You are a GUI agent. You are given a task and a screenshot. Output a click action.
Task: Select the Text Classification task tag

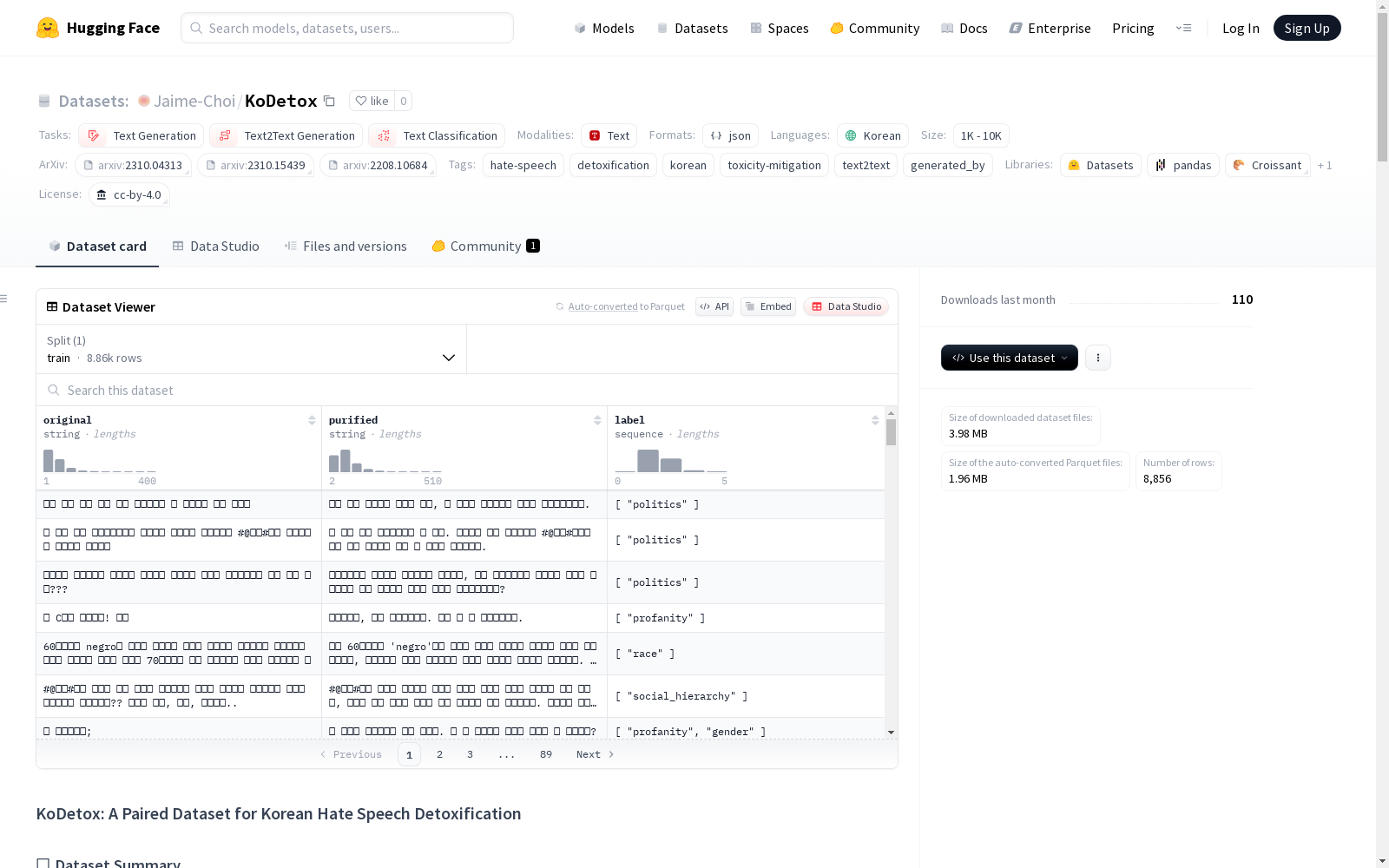click(x=437, y=135)
